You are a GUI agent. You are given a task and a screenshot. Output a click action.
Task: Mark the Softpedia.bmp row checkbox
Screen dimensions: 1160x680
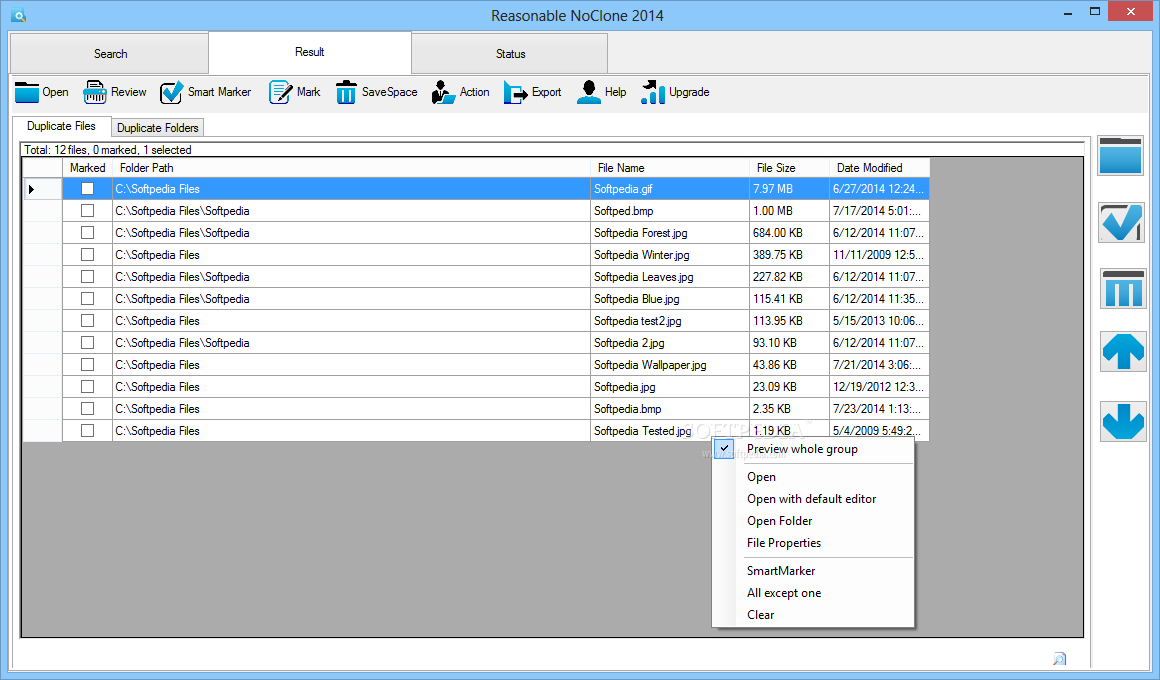87,408
